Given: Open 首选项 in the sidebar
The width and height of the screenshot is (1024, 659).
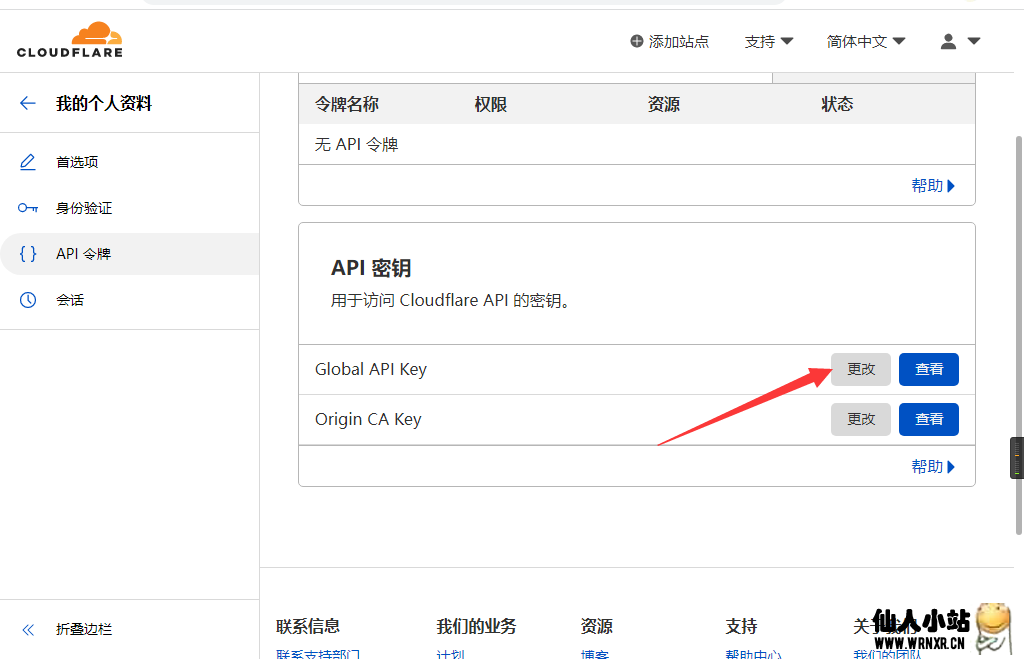Looking at the screenshot, I should coord(77,162).
